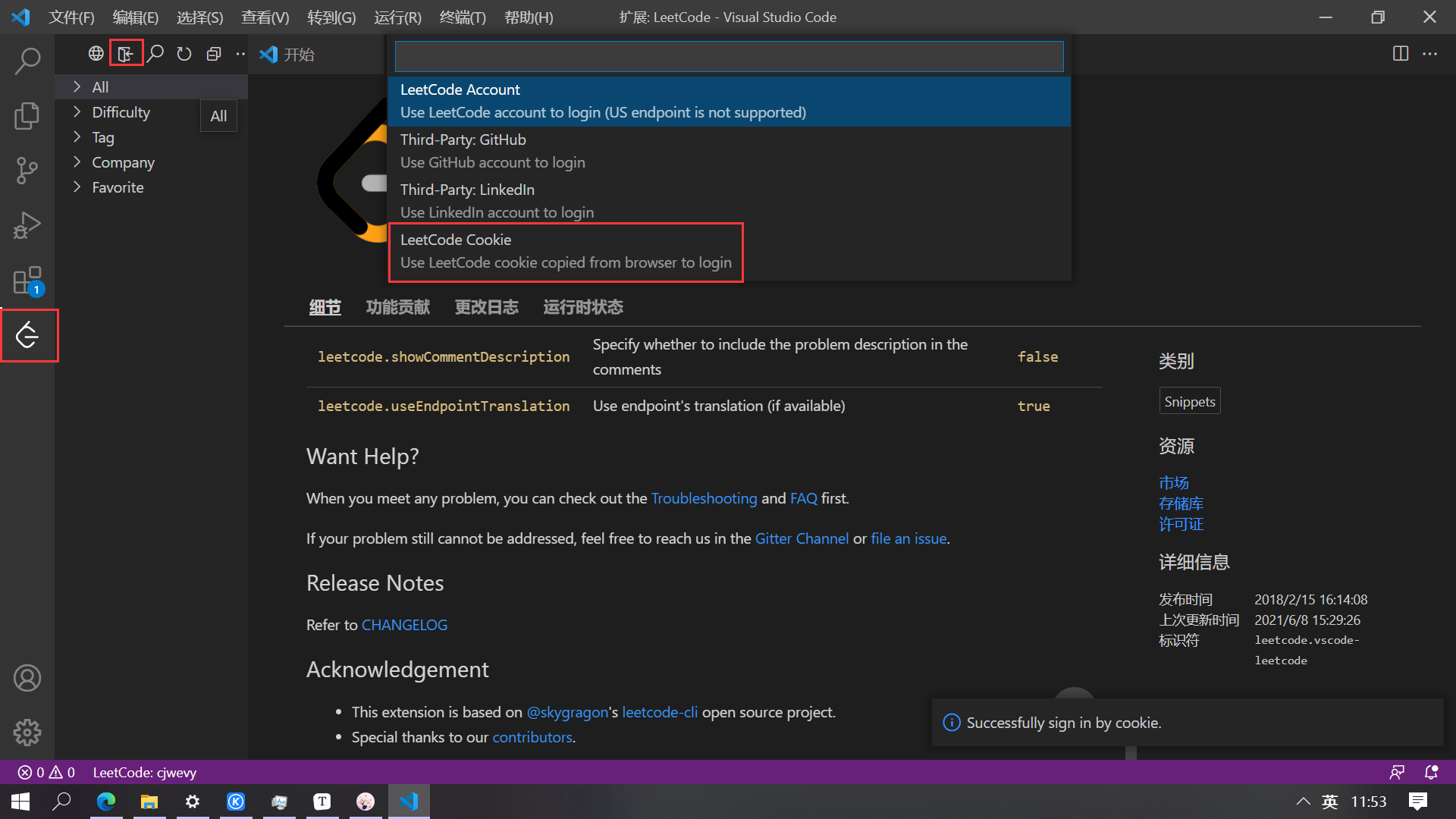Open the 选择(S) menu

[199, 17]
